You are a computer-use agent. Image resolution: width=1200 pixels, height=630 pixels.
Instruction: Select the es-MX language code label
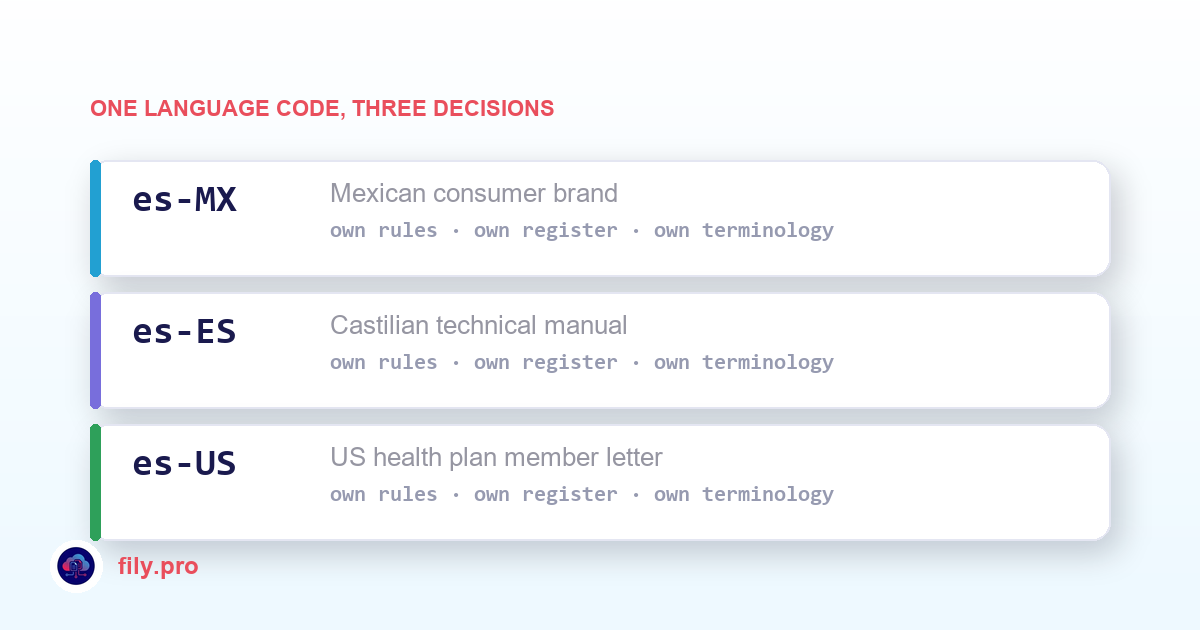[184, 200]
